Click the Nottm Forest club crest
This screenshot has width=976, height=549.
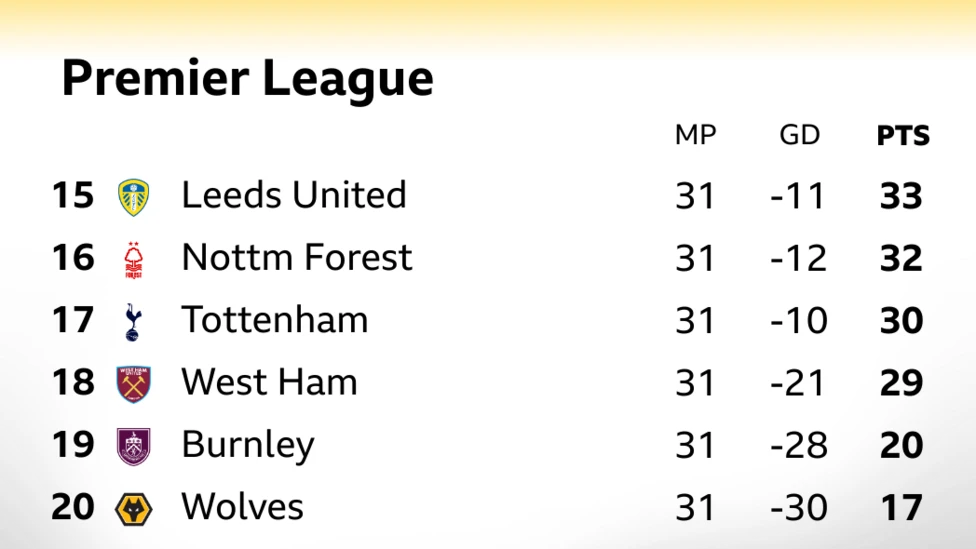pos(134,259)
